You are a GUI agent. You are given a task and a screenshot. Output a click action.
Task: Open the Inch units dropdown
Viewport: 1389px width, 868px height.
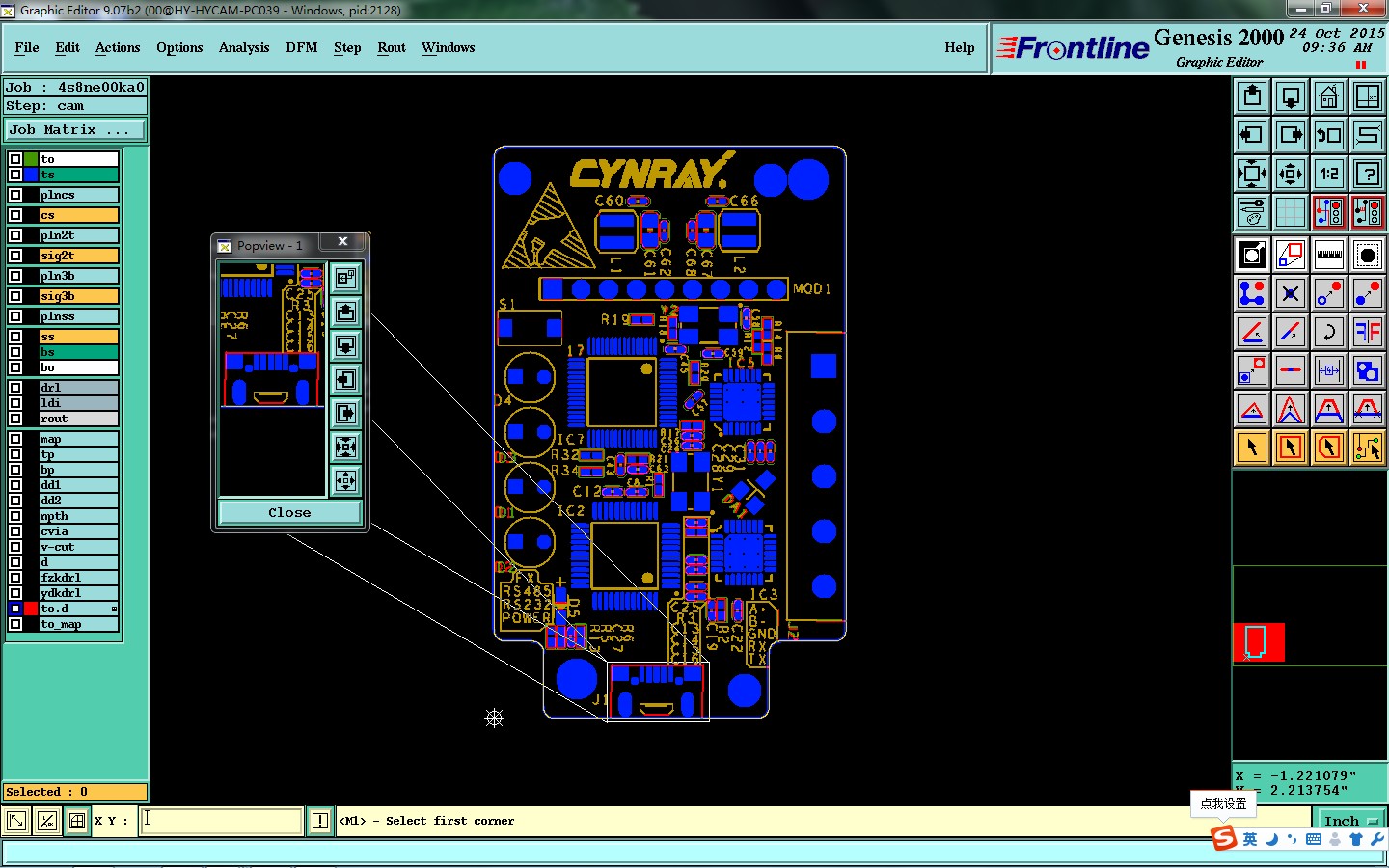tap(1349, 821)
